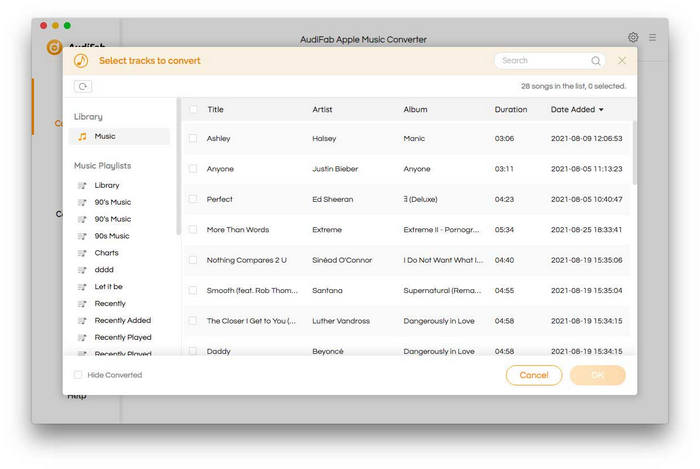Screen dimensions: 700x469
Task: Check the Ashley track checkbox
Action: (x=193, y=138)
